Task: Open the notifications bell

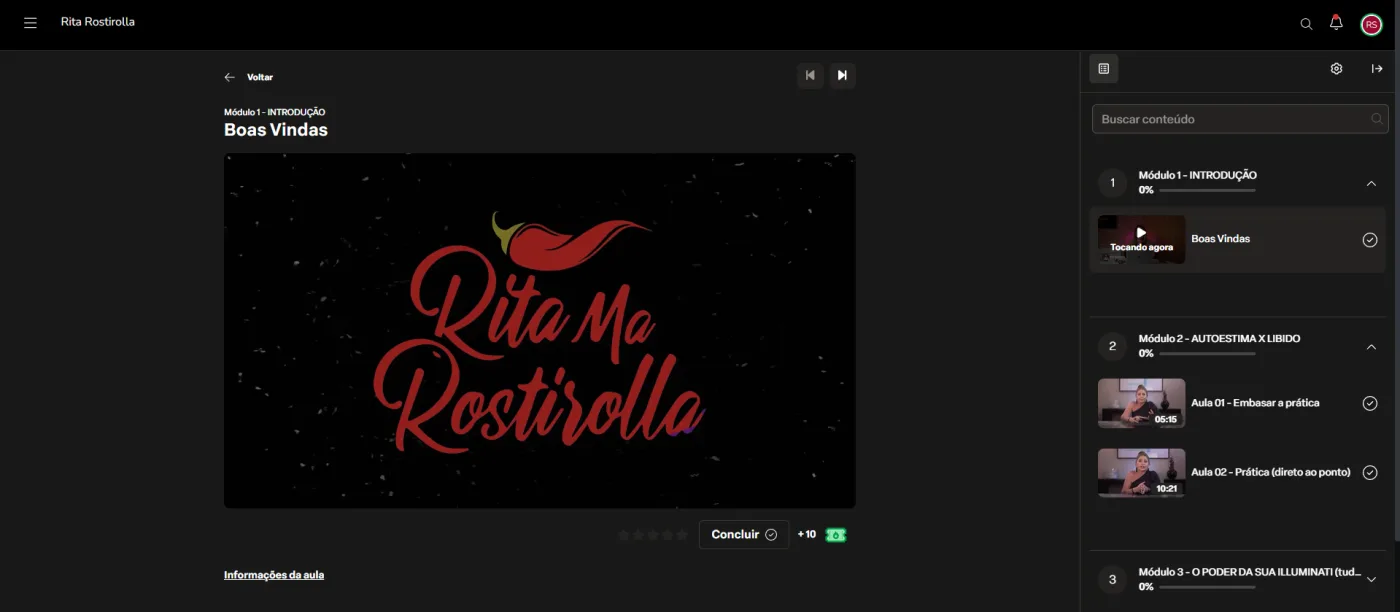Action: tap(1336, 23)
